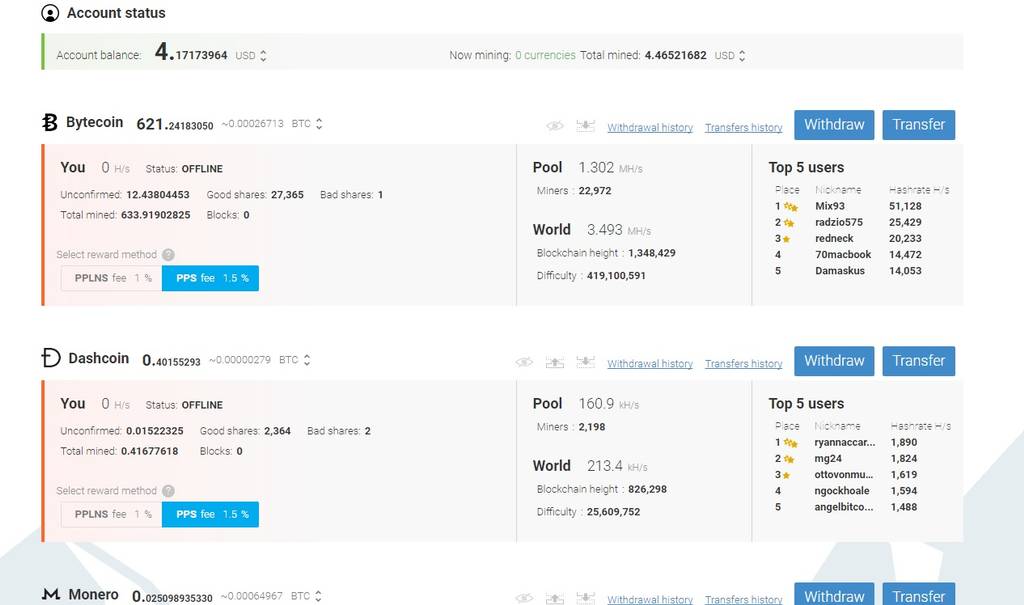Change Dashcoin BTC conversion currency selector
This screenshot has height=605, width=1024.
pos(295,360)
